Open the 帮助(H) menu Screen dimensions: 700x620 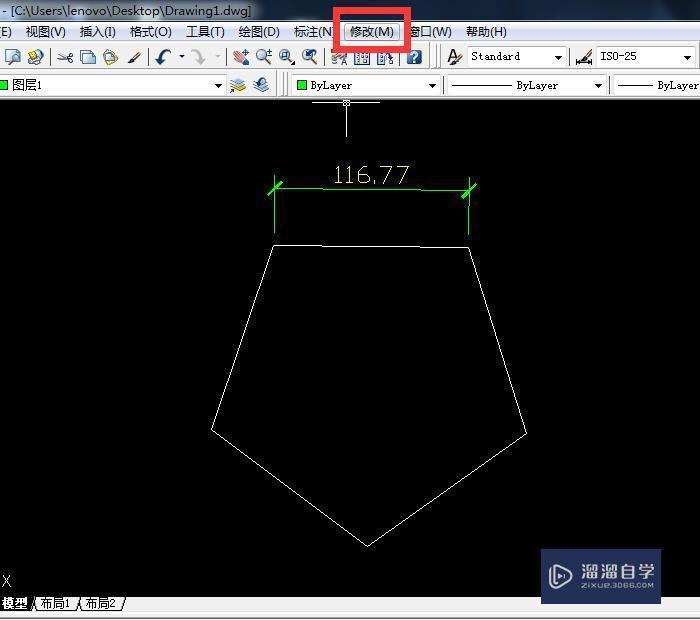[486, 32]
